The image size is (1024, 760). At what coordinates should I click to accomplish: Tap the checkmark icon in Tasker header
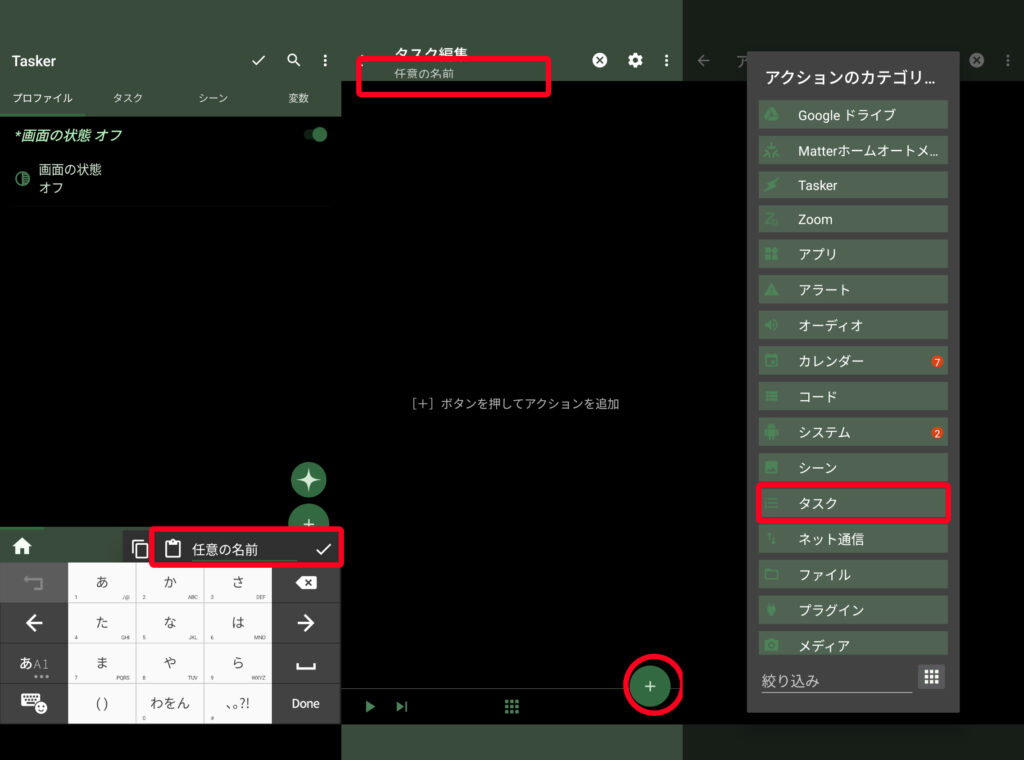tap(259, 61)
